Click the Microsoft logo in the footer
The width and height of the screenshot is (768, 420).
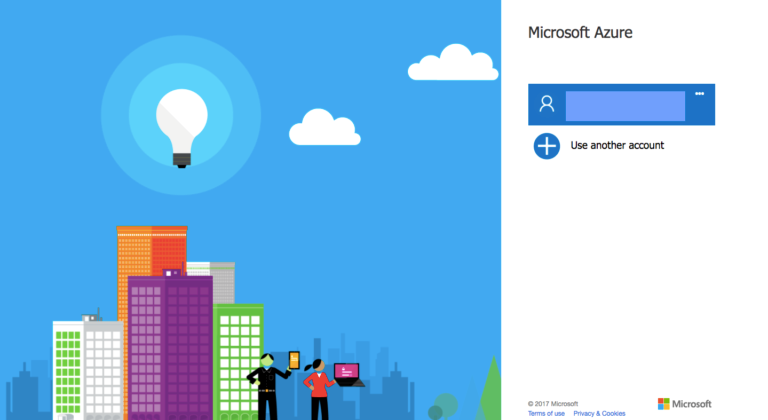click(x=684, y=404)
